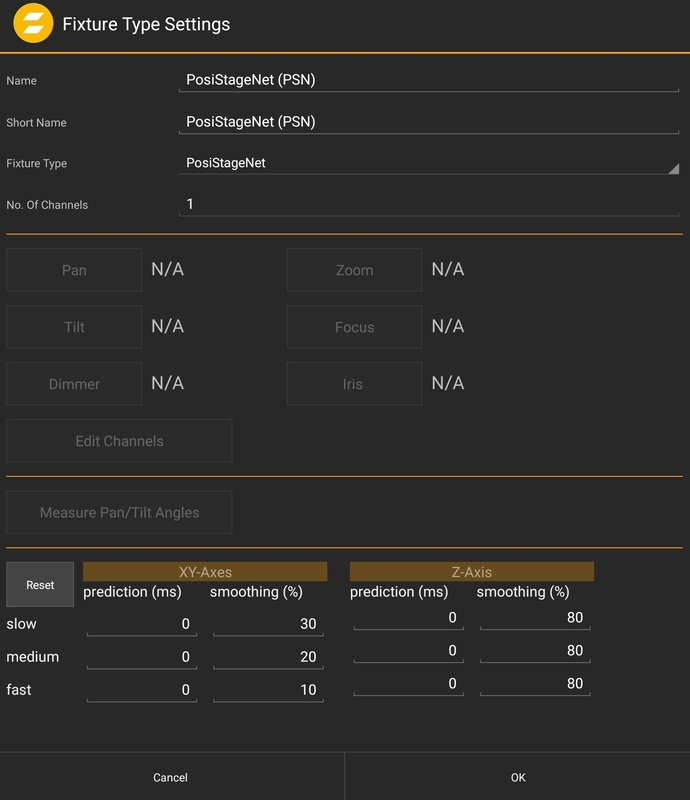The width and height of the screenshot is (690, 800).
Task: Click the Tilt channel button
Action: coord(74,327)
